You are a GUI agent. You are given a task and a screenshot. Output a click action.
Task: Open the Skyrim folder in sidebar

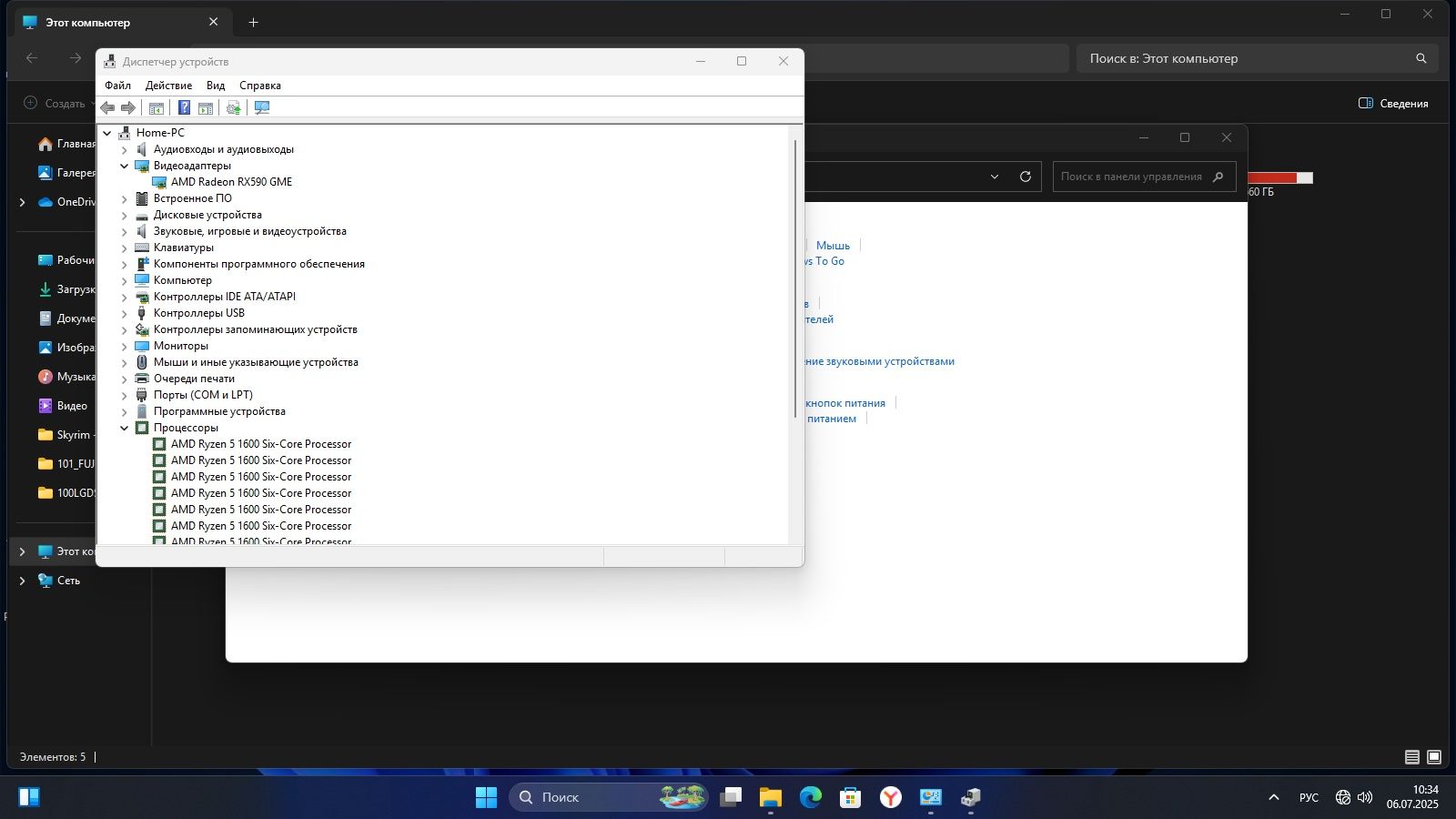click(66, 435)
